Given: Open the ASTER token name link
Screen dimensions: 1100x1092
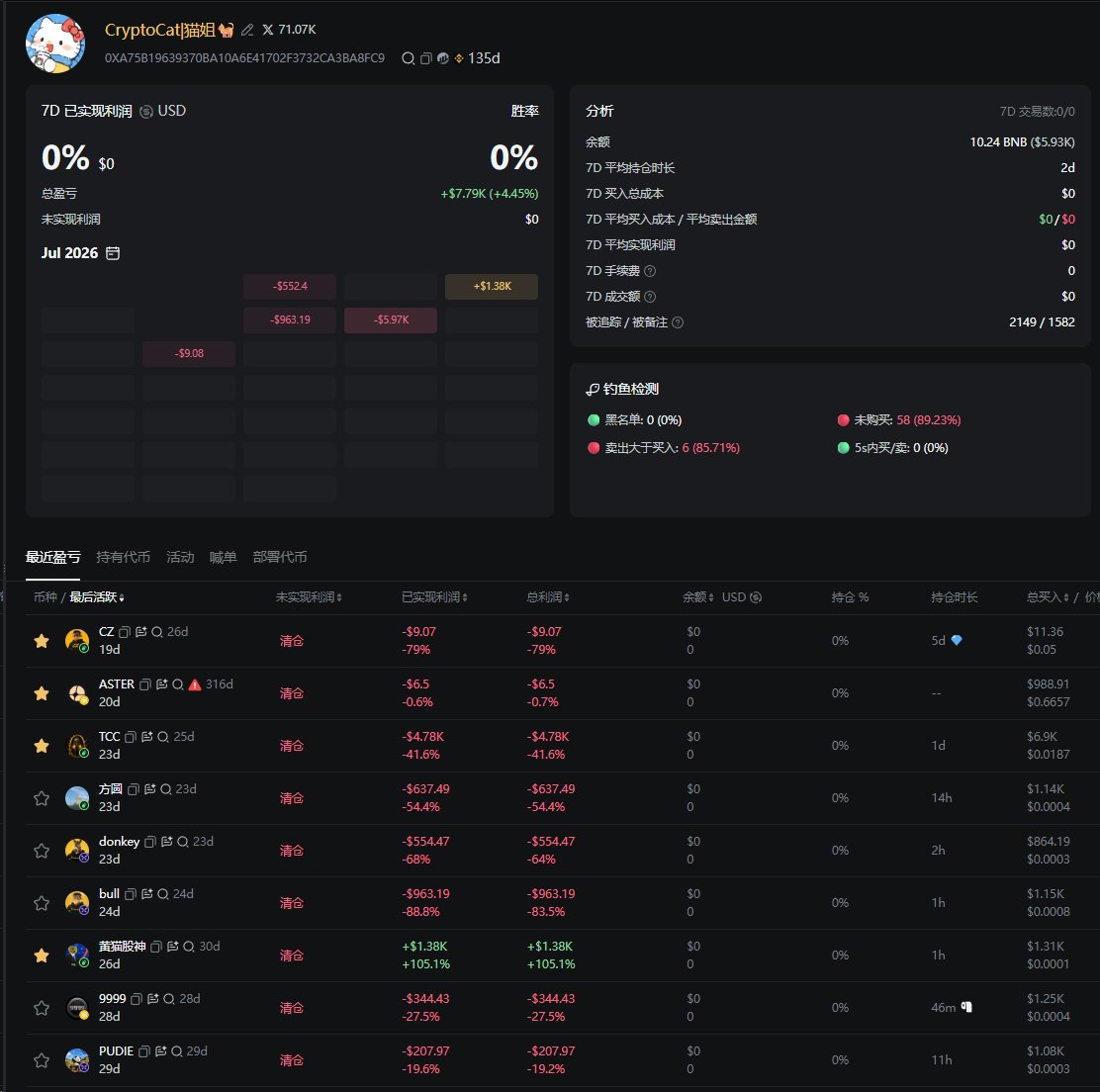Looking at the screenshot, I should [x=117, y=684].
